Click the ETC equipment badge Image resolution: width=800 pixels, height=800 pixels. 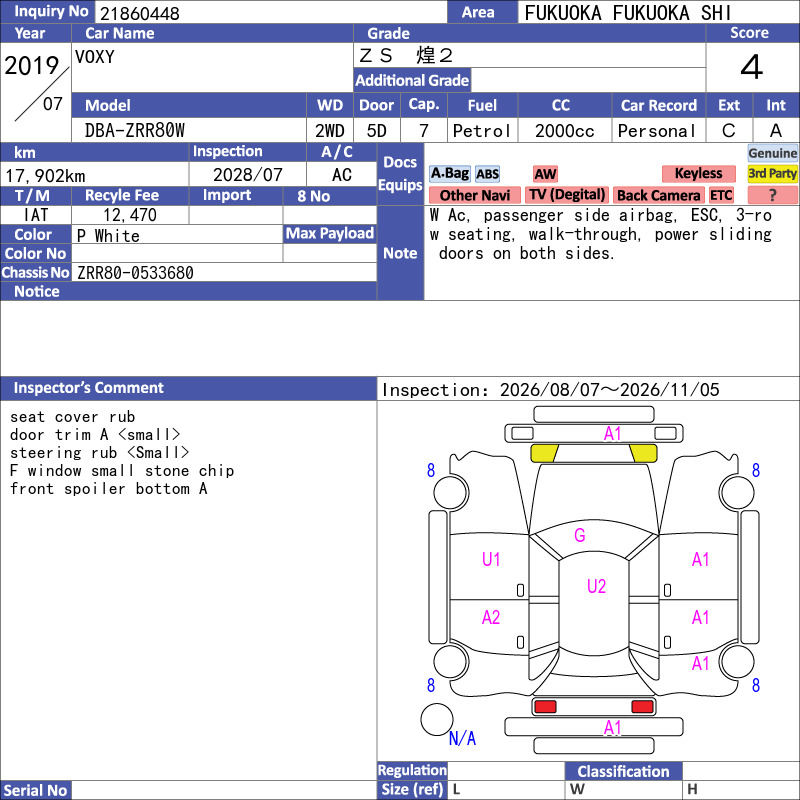click(721, 195)
